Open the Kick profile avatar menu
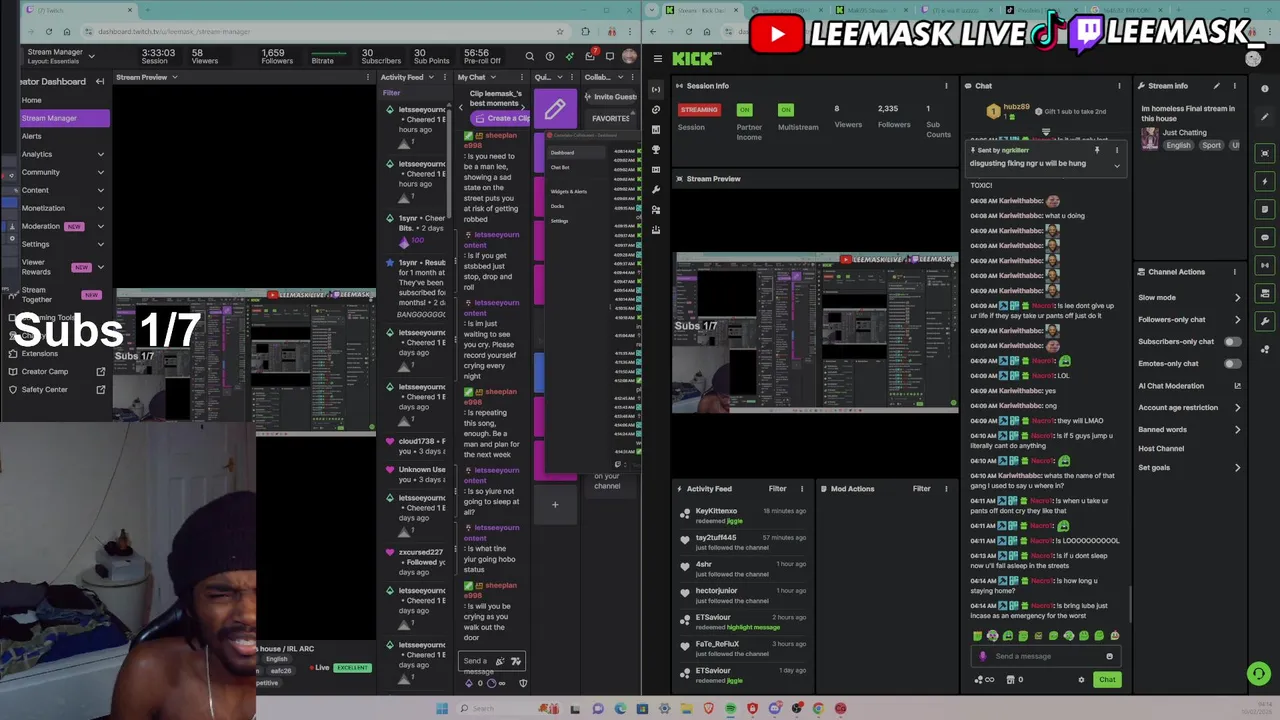 pyautogui.click(x=1253, y=59)
